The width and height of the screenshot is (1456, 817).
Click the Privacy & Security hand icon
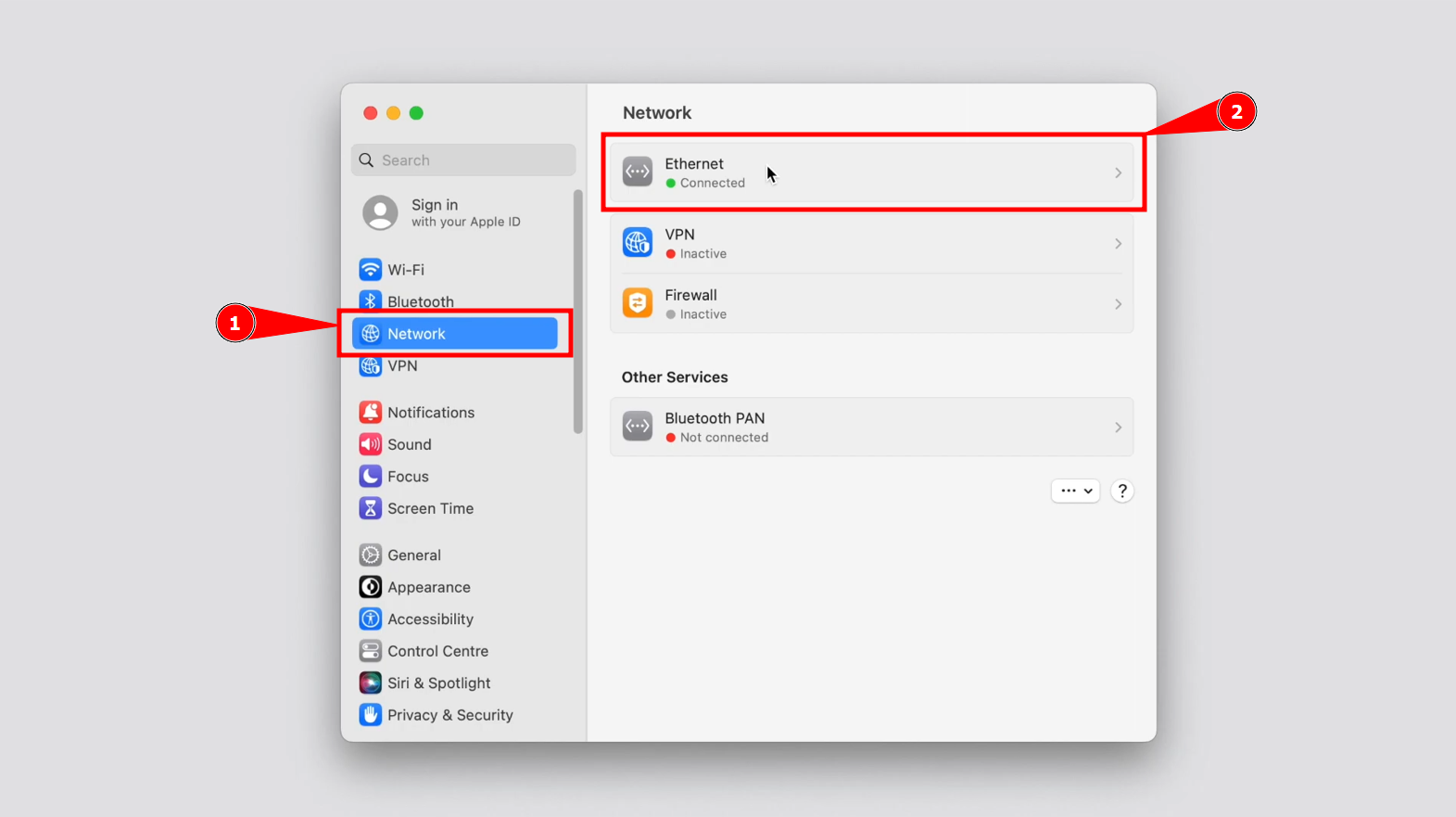click(370, 715)
